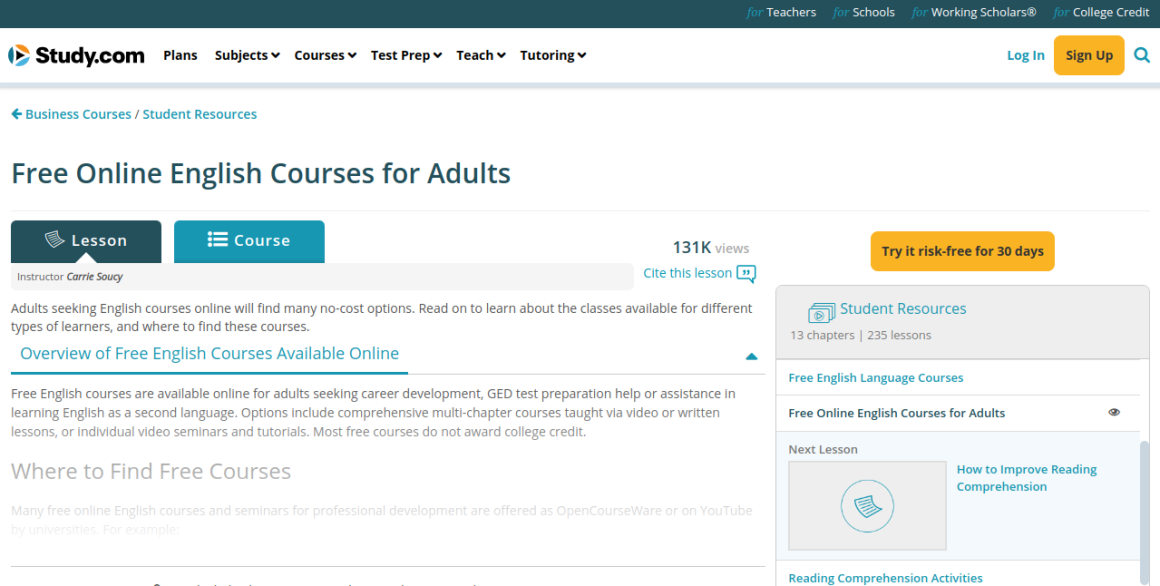This screenshot has width=1160, height=586.
Task: Open the Teach dropdown
Action: coord(480,55)
